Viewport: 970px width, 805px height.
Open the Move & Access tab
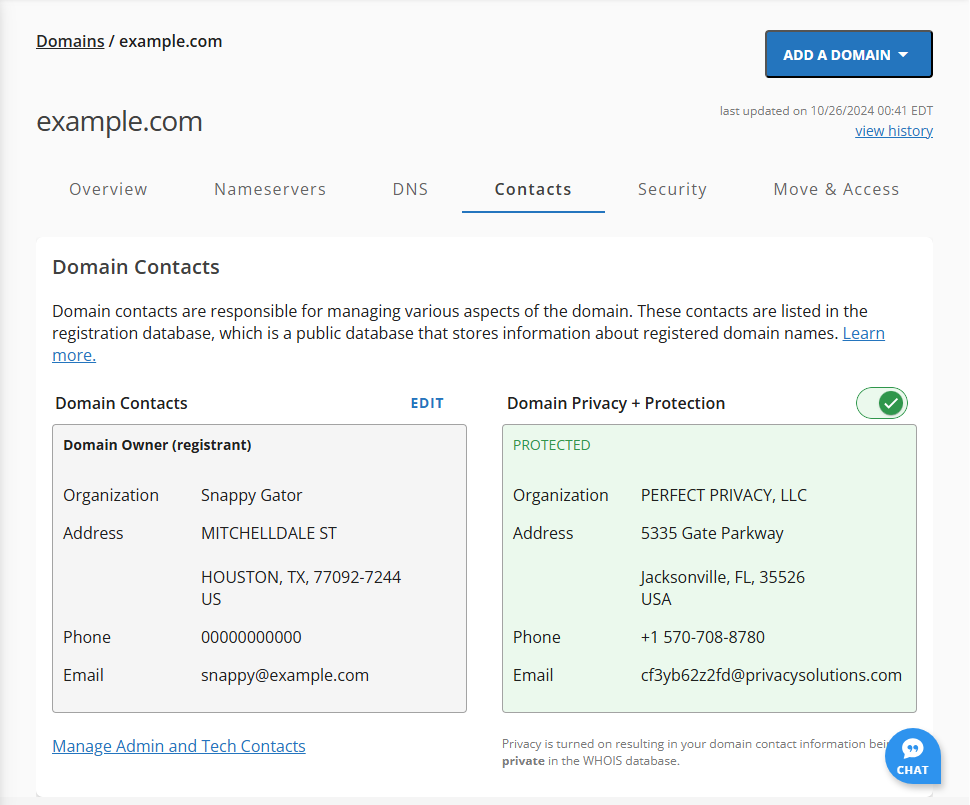(x=836, y=189)
